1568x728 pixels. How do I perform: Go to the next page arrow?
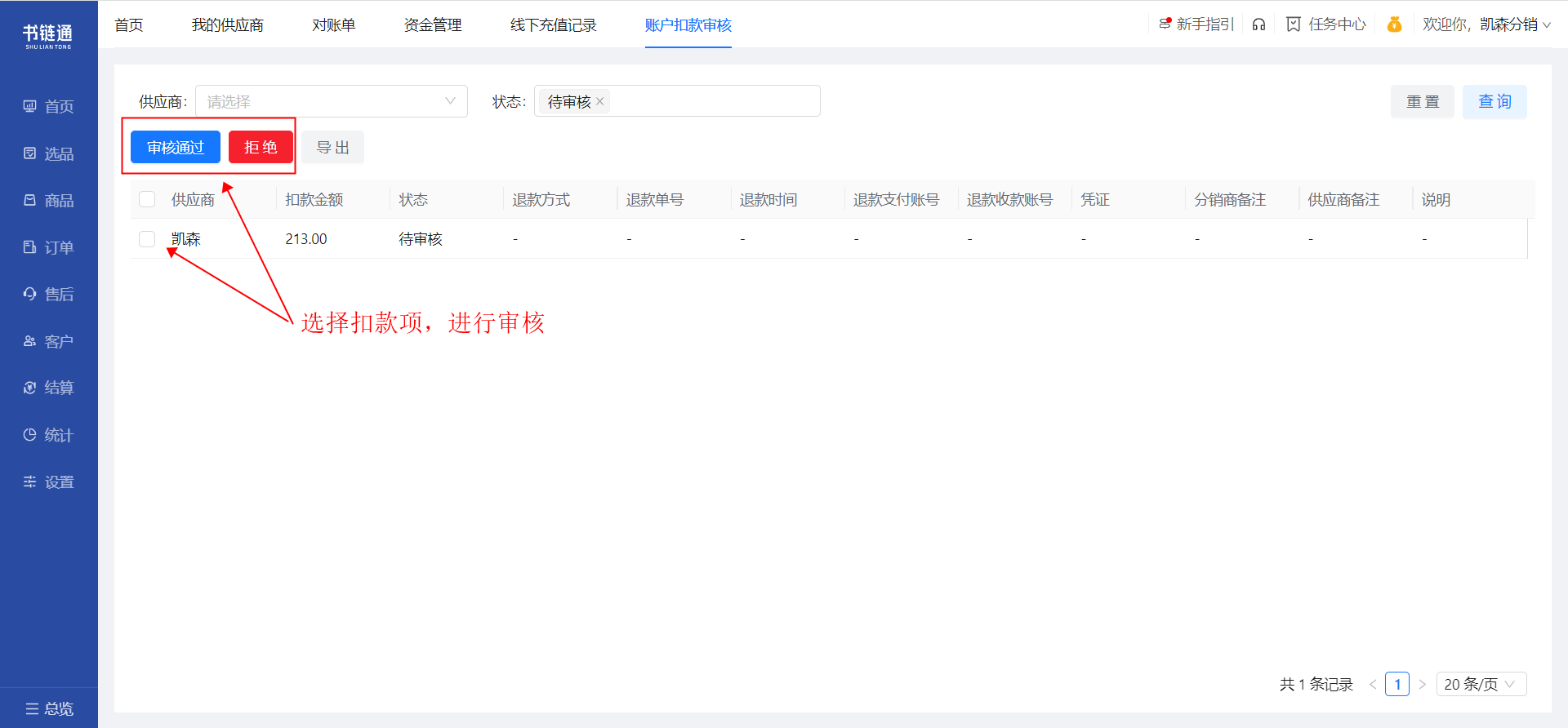[1422, 684]
